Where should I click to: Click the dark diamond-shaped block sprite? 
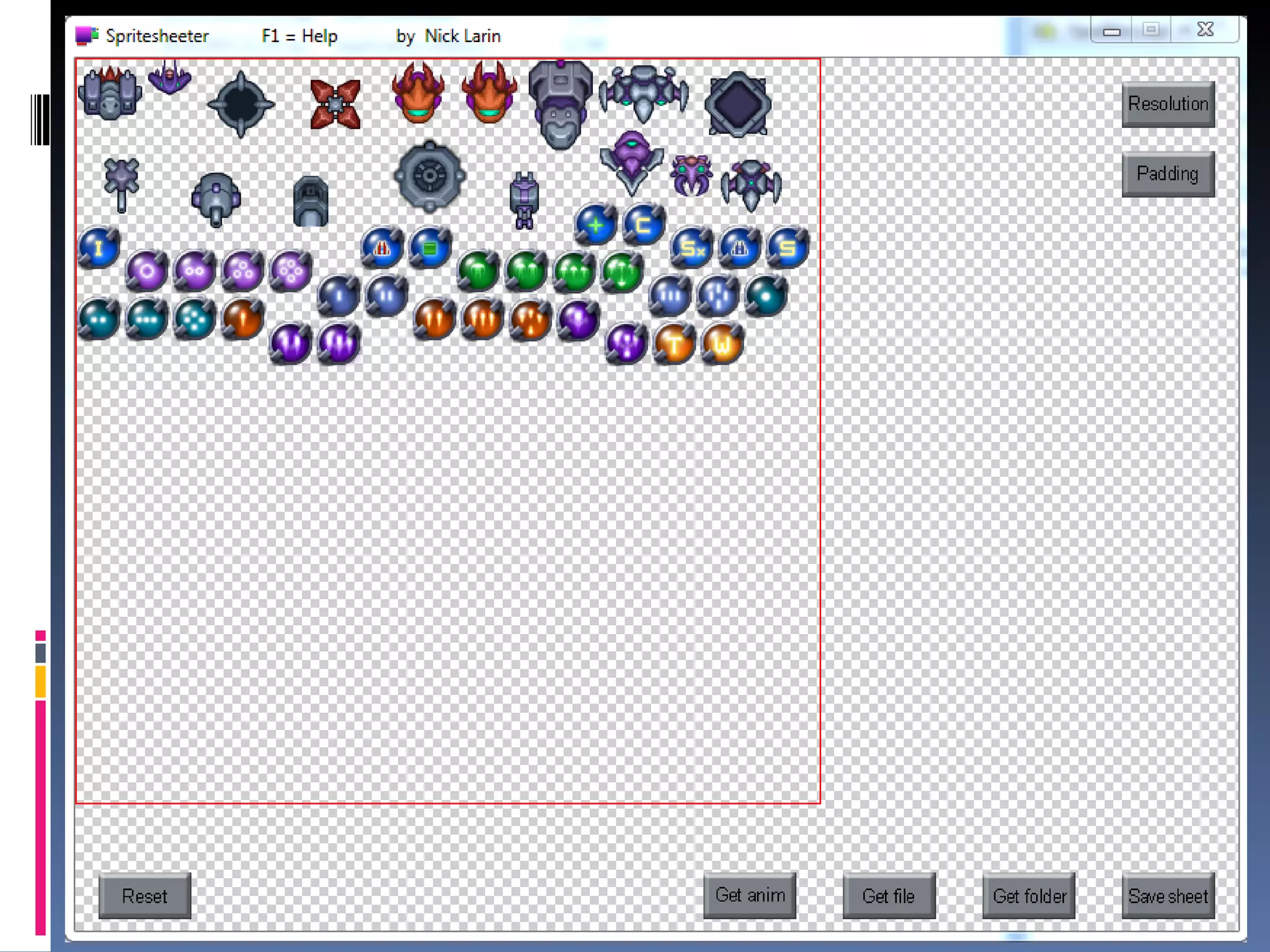[x=737, y=104]
